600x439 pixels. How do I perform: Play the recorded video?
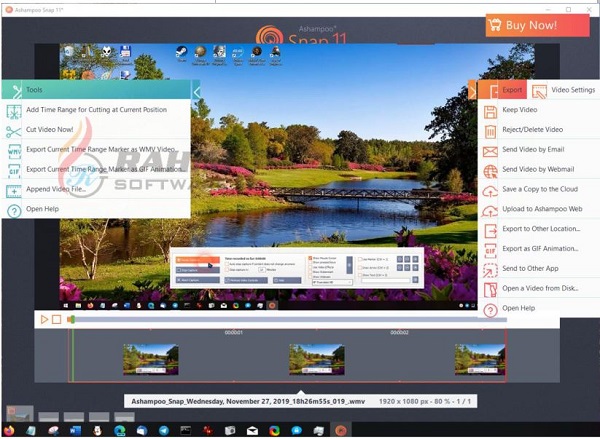click(44, 319)
